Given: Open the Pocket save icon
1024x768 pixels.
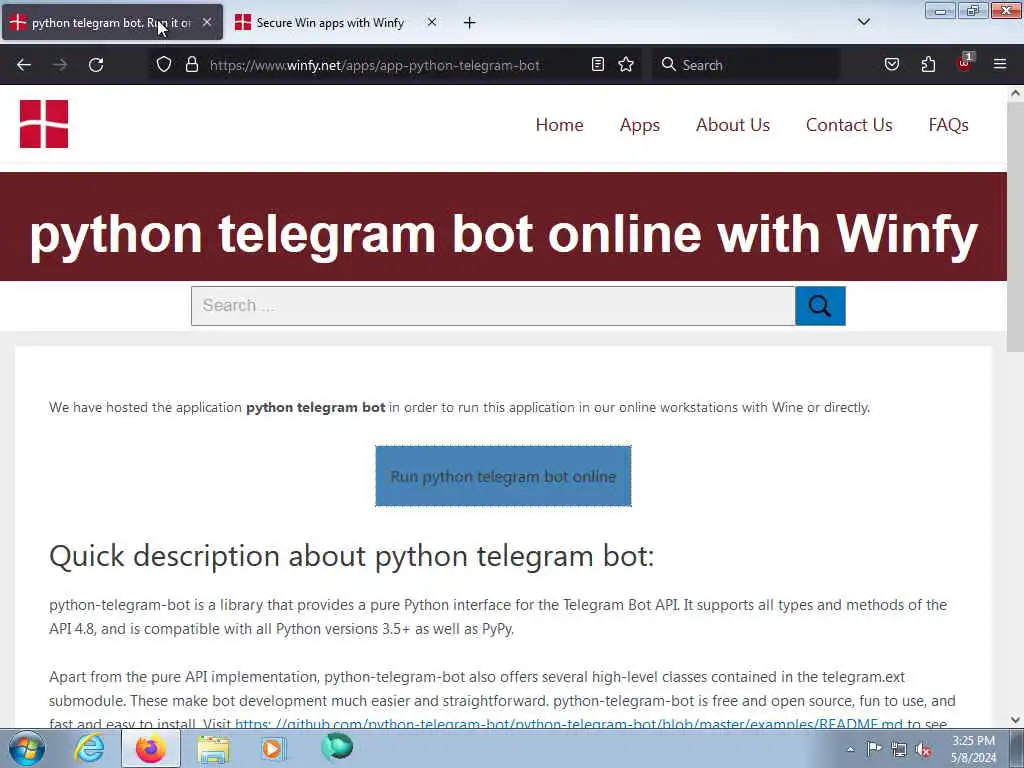Looking at the screenshot, I should tap(891, 64).
